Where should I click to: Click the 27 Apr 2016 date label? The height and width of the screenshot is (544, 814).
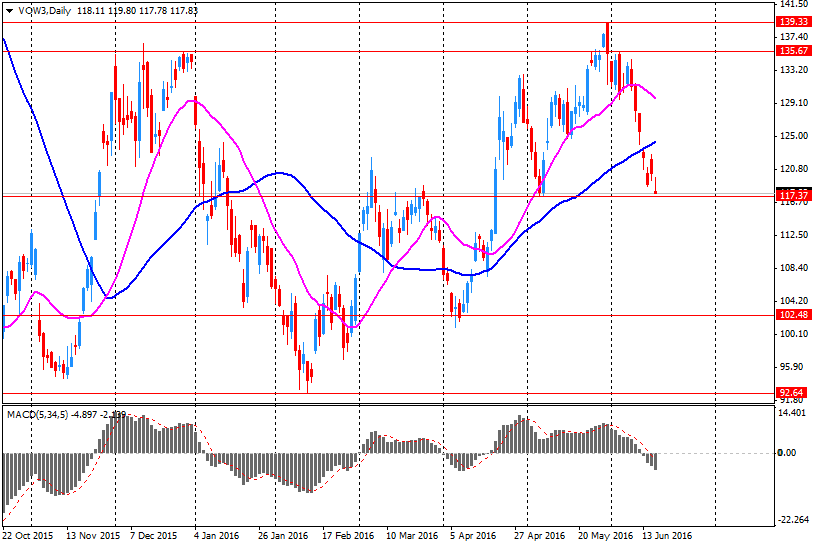(x=540, y=535)
